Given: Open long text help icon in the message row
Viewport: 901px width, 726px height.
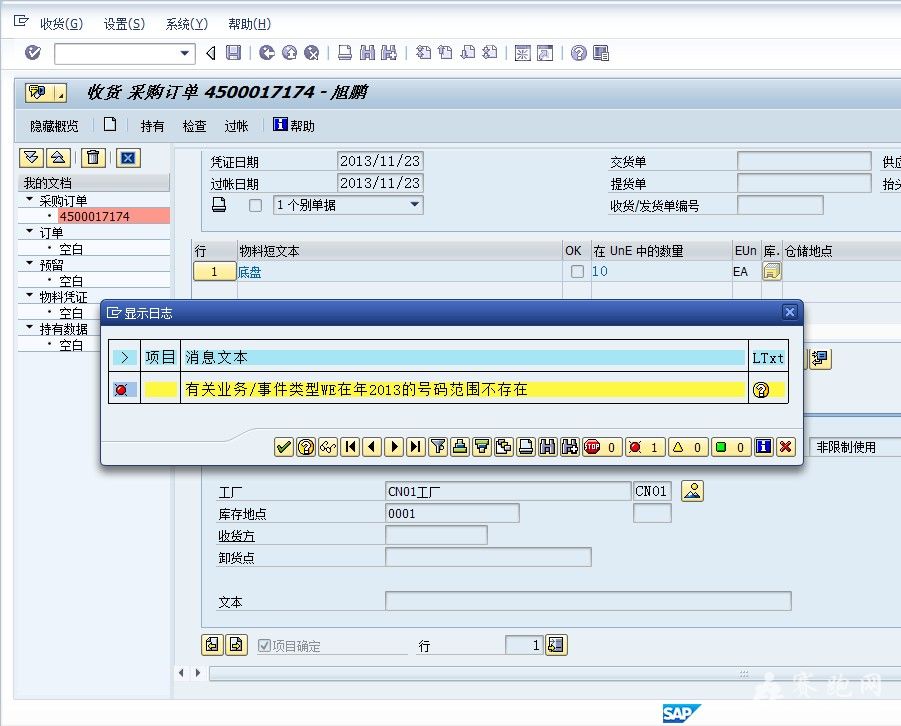Looking at the screenshot, I should pos(761,390).
